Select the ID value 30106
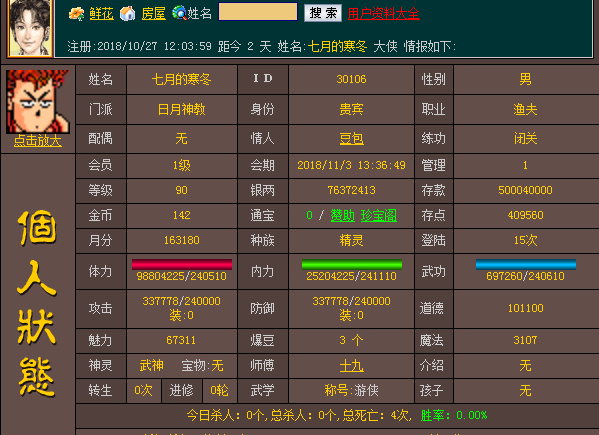The width and height of the screenshot is (599, 435). [351, 79]
